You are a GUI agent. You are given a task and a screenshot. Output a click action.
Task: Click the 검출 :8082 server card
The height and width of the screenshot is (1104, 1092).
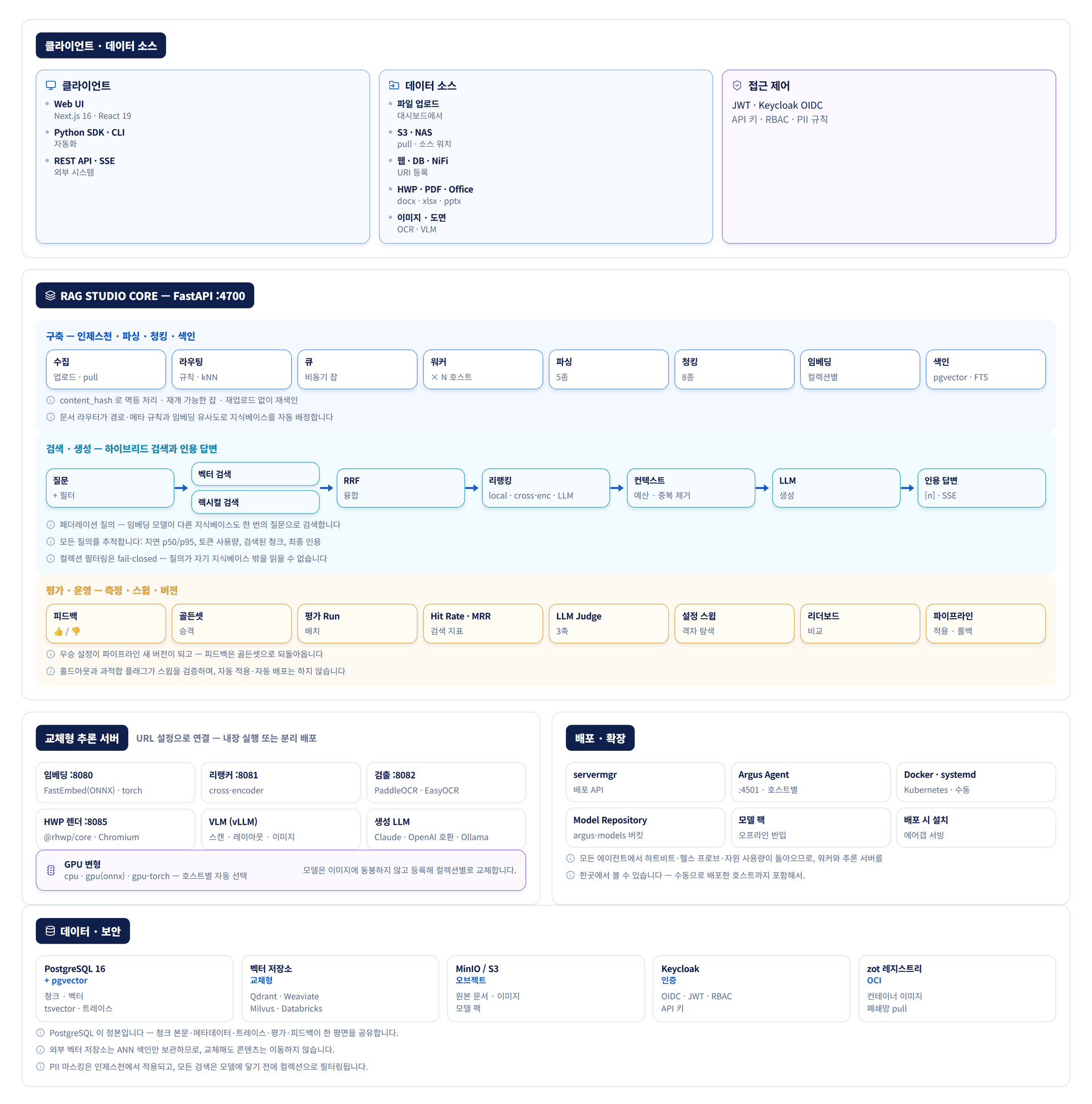(x=446, y=782)
